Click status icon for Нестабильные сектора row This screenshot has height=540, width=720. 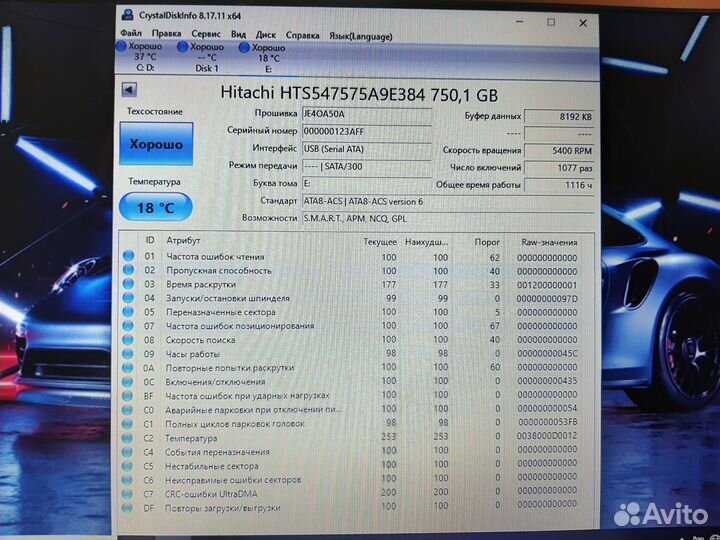pyautogui.click(x=128, y=466)
